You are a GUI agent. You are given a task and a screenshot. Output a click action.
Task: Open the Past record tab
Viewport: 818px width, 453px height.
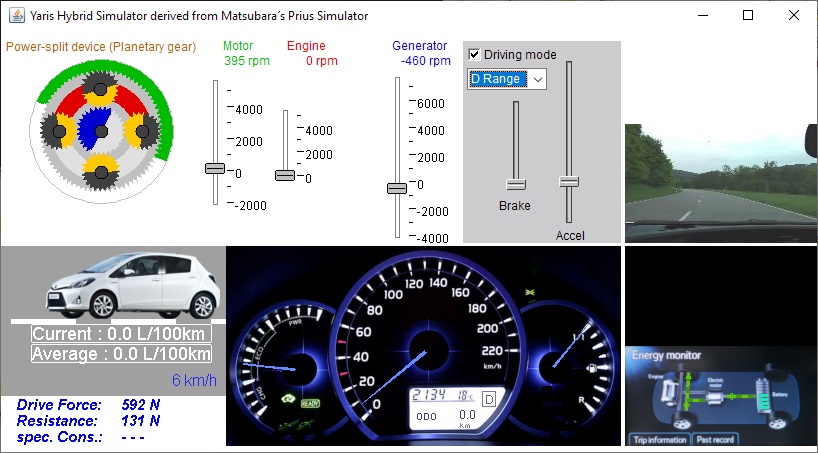[715, 439]
